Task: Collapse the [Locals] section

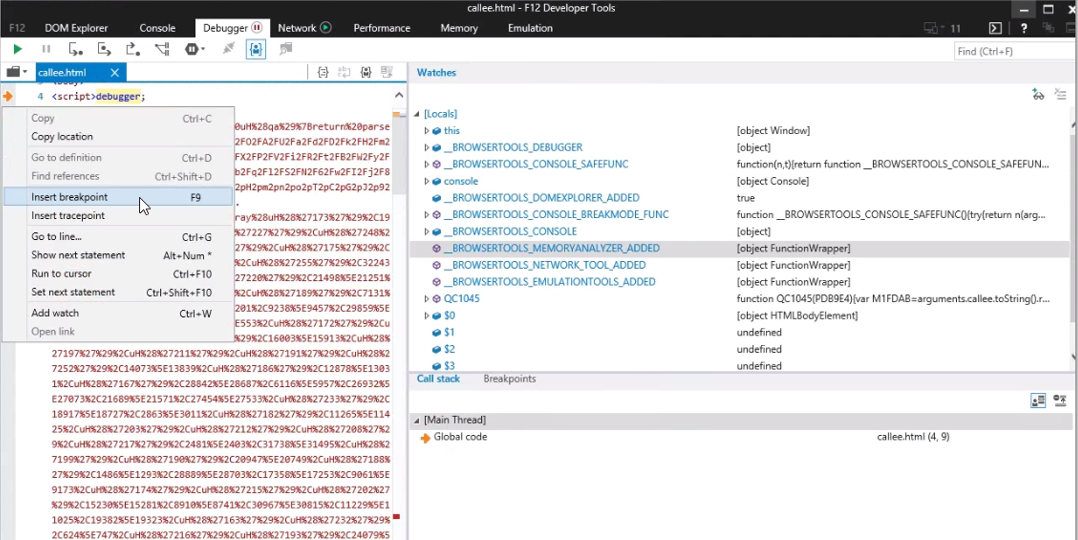Action: (417, 114)
